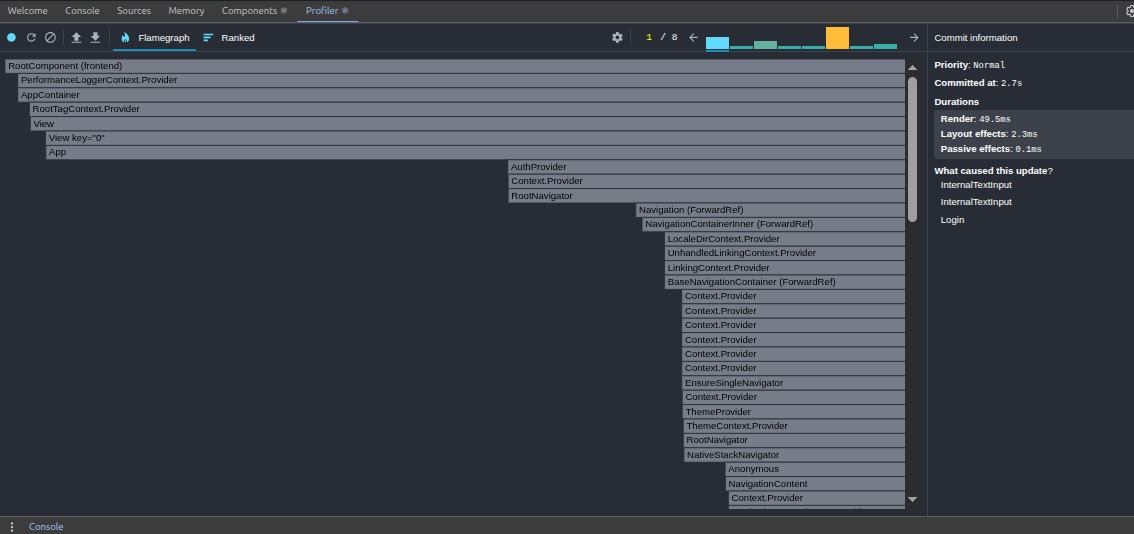The height and width of the screenshot is (534, 1134).
Task: Save profile with download icon
Action: tap(95, 38)
